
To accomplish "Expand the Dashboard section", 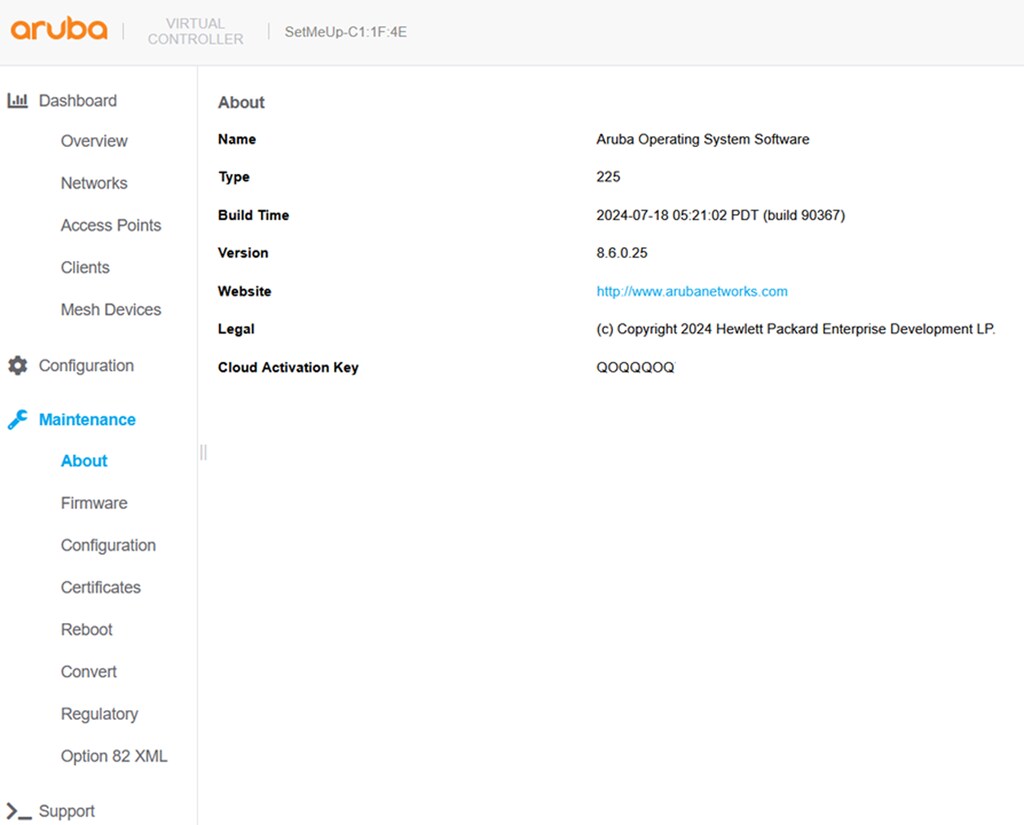I will (x=78, y=101).
